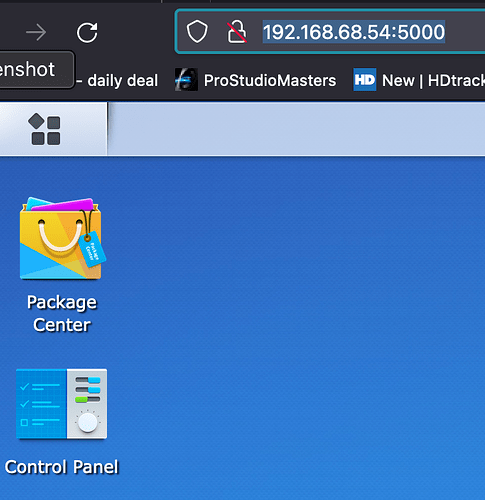Open the tracking protection shield icon
This screenshot has width=485, height=500.
coord(197,32)
